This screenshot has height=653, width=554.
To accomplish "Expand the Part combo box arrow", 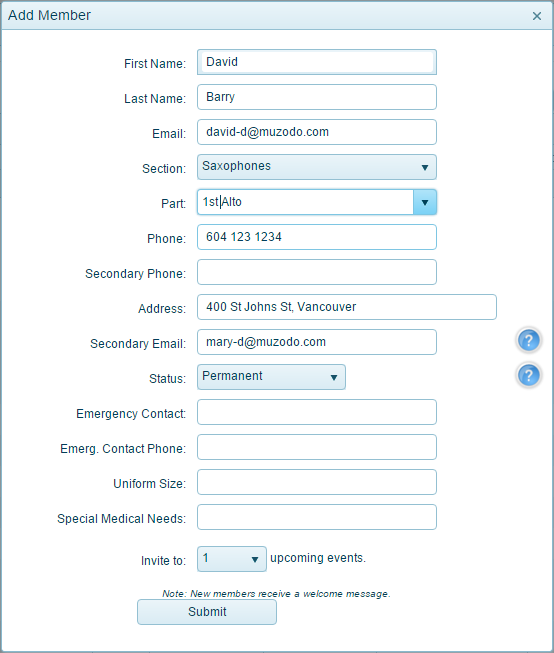I will point(425,202).
